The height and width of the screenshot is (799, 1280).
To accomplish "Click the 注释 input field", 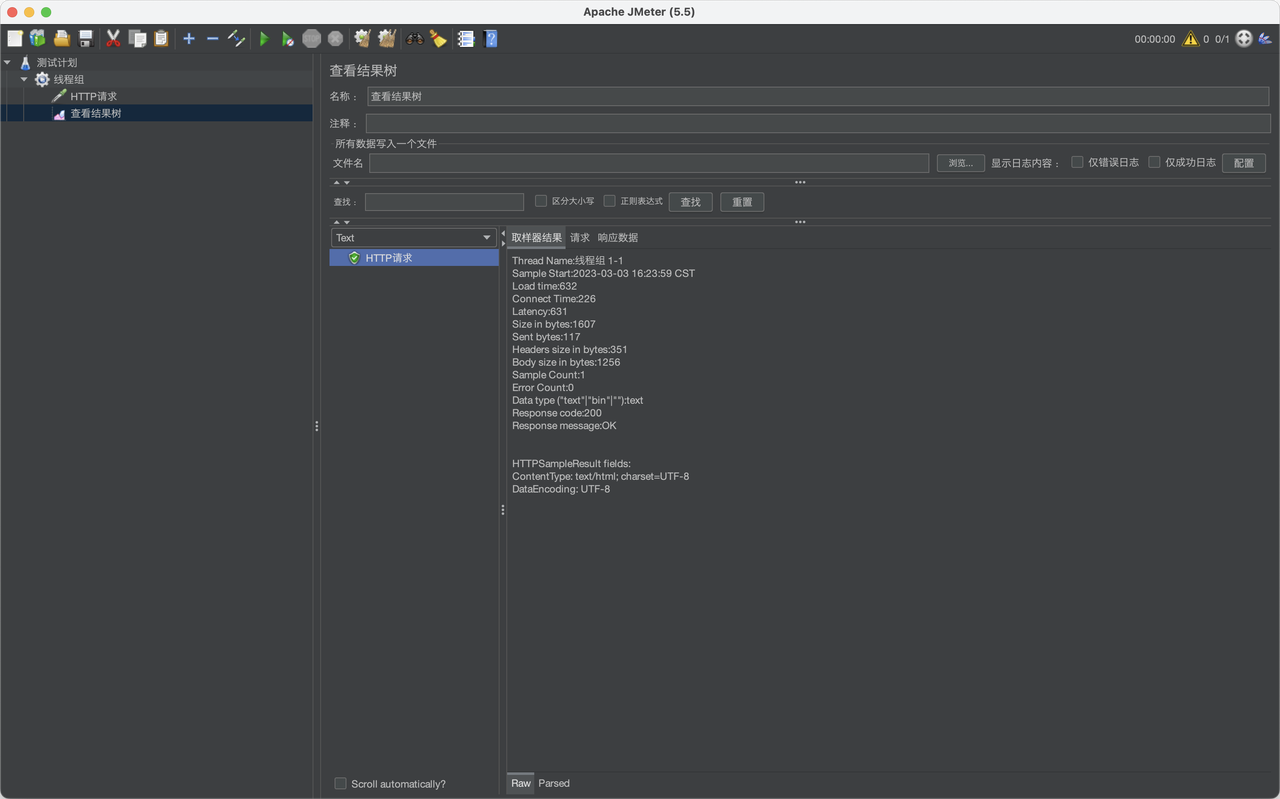I will click(x=818, y=124).
